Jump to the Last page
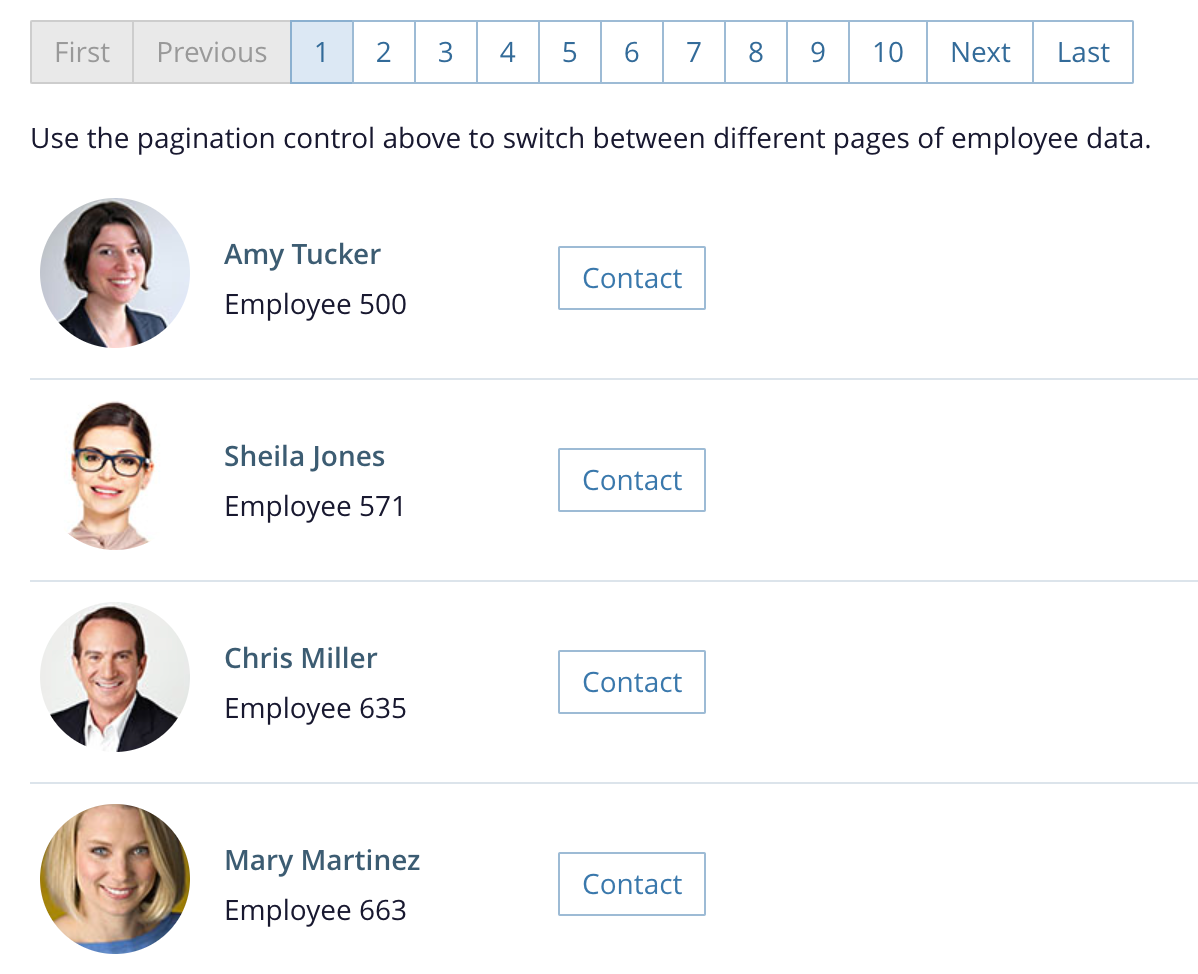This screenshot has width=1198, height=974. [x=1083, y=52]
